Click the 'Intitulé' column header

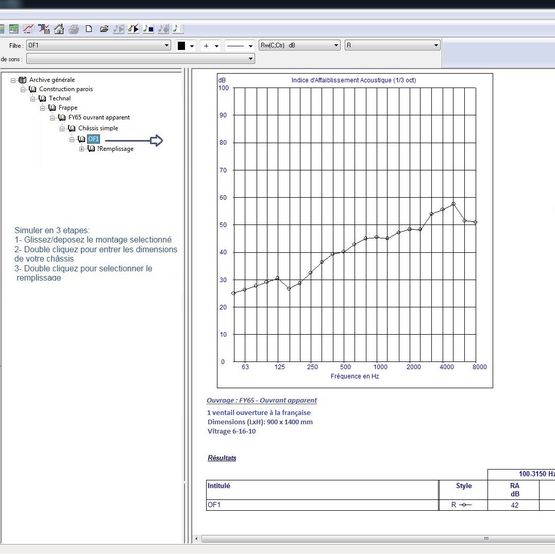click(x=322, y=490)
